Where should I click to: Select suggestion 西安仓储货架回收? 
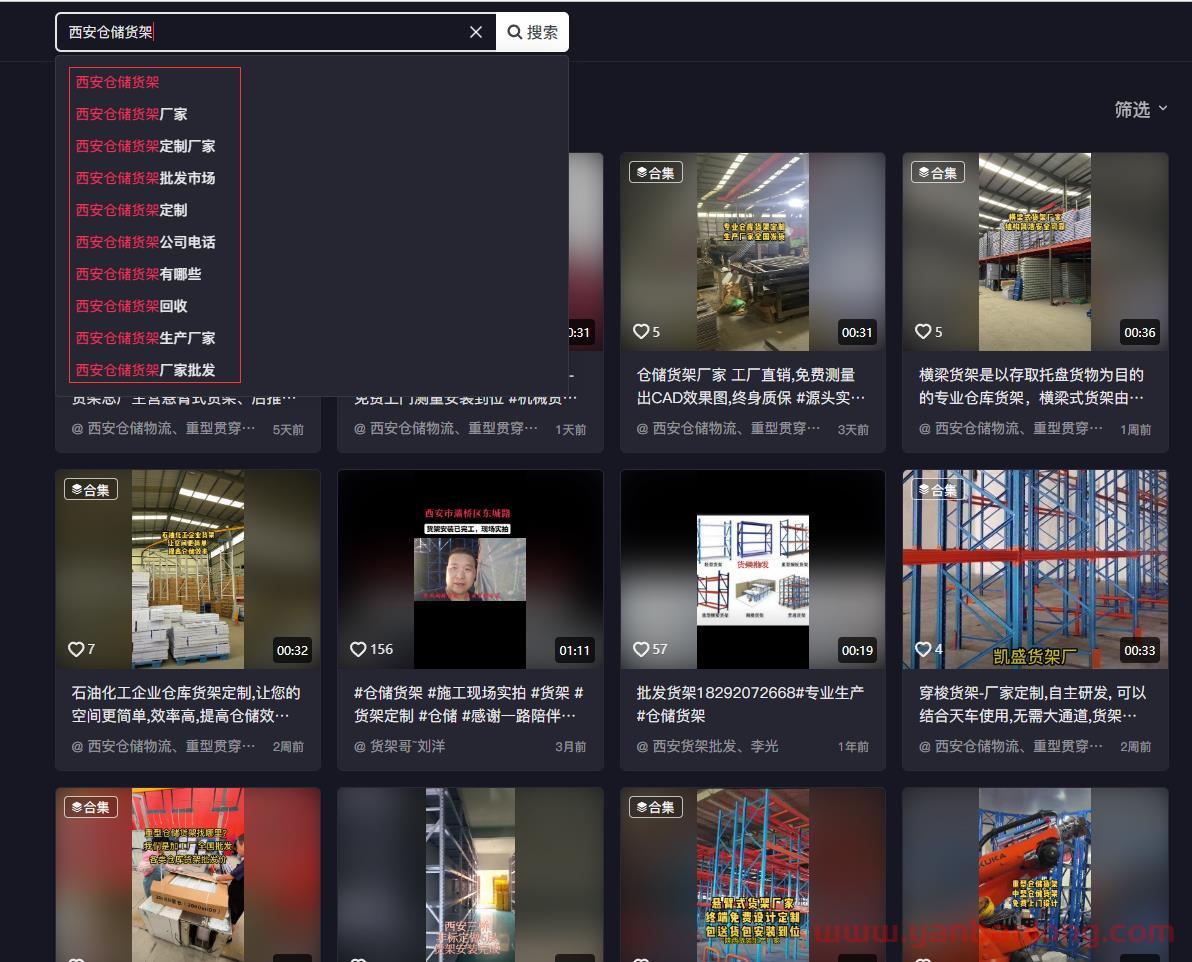[132, 306]
